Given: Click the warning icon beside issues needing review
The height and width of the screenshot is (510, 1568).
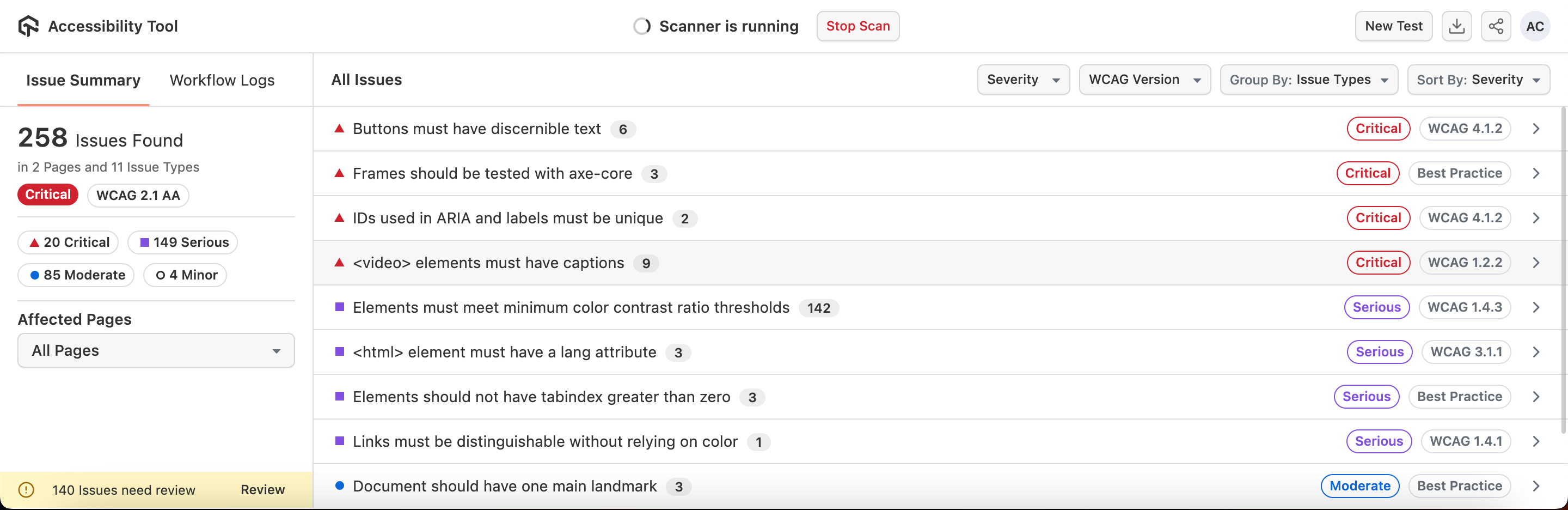Looking at the screenshot, I should tap(26, 490).
